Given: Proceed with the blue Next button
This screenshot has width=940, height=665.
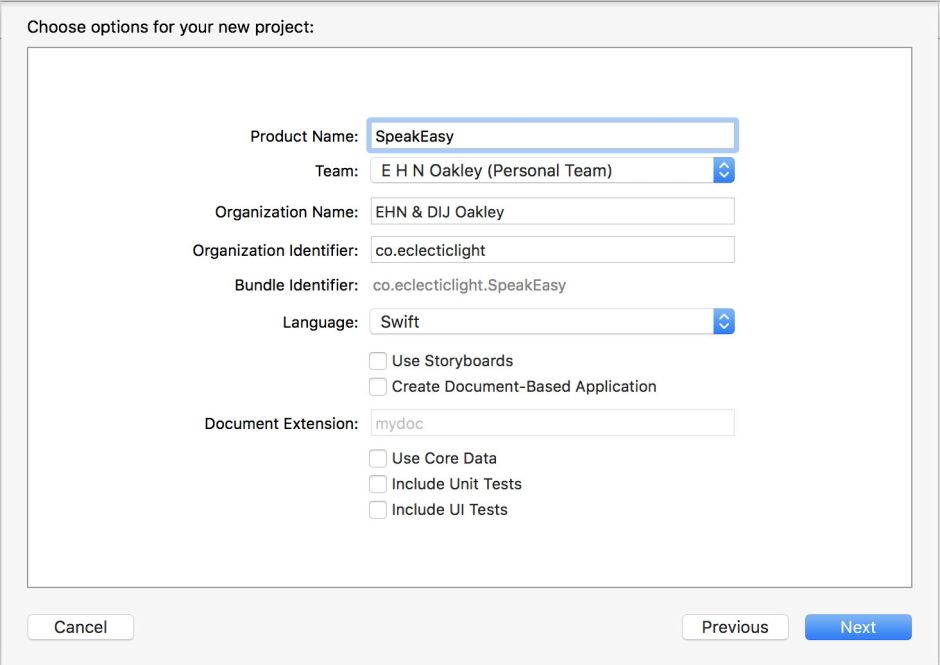Looking at the screenshot, I should [858, 627].
